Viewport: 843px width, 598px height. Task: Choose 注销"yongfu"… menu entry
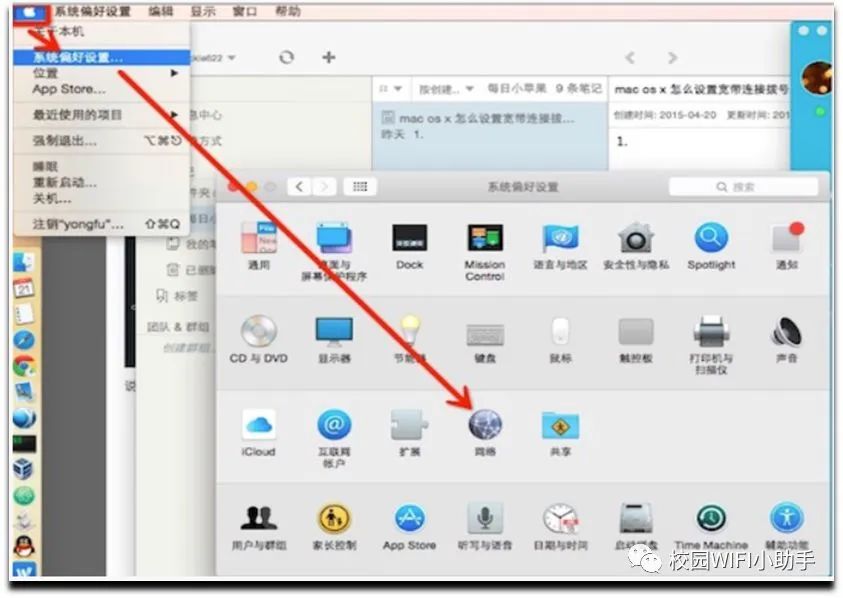pos(102,224)
